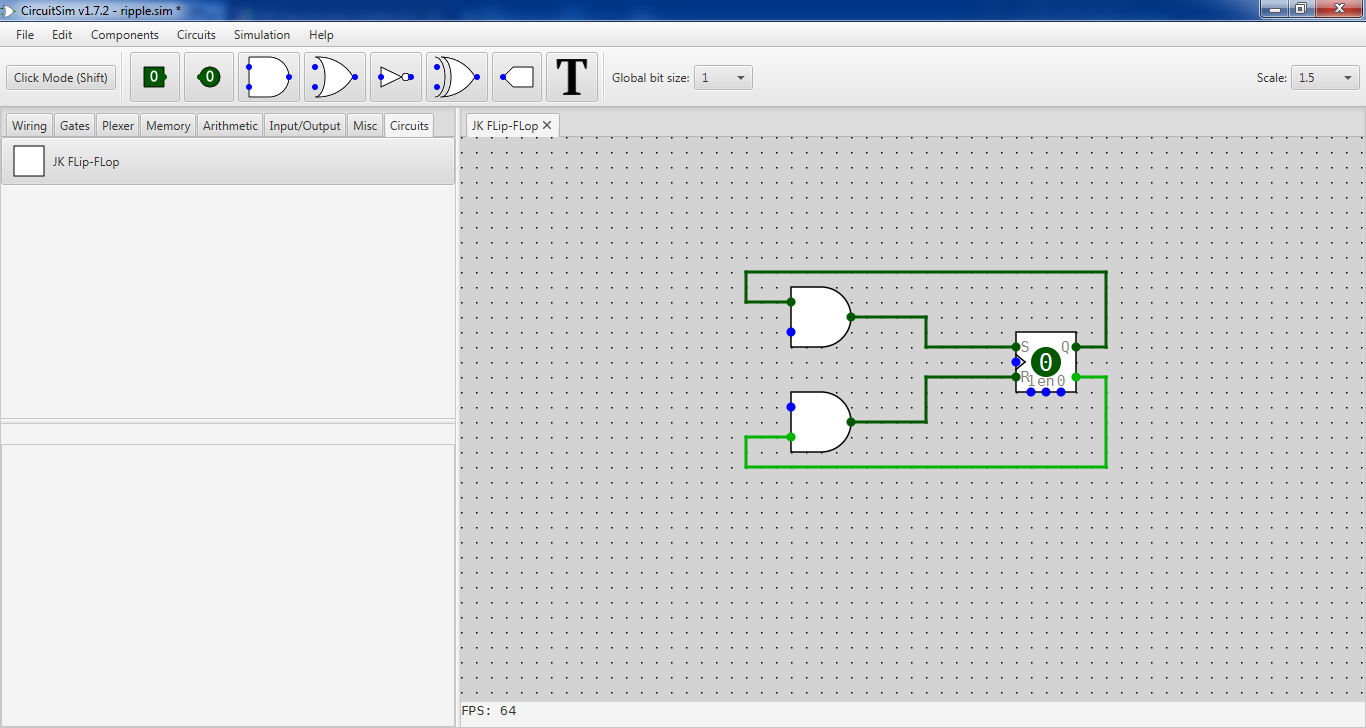Select JK FLip-FLop in circuits list
This screenshot has width=1366, height=728.
(x=86, y=162)
